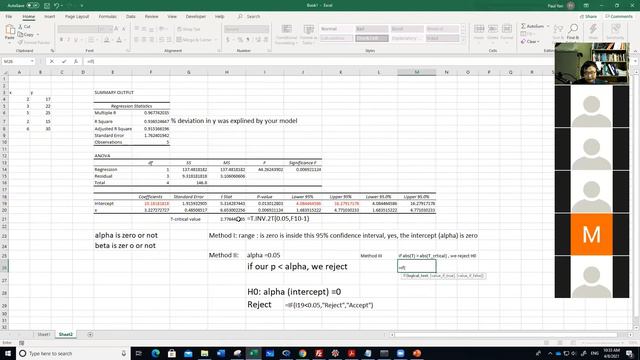Select the Bad cell style

371,29
